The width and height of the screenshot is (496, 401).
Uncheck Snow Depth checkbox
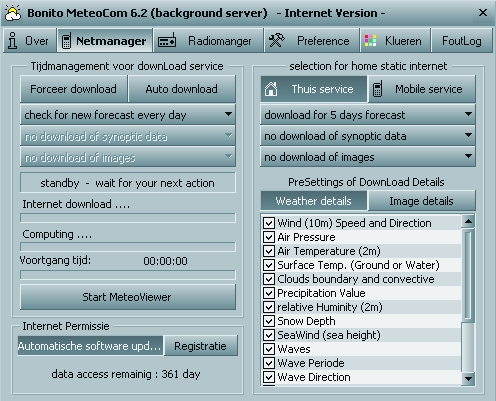coord(269,321)
